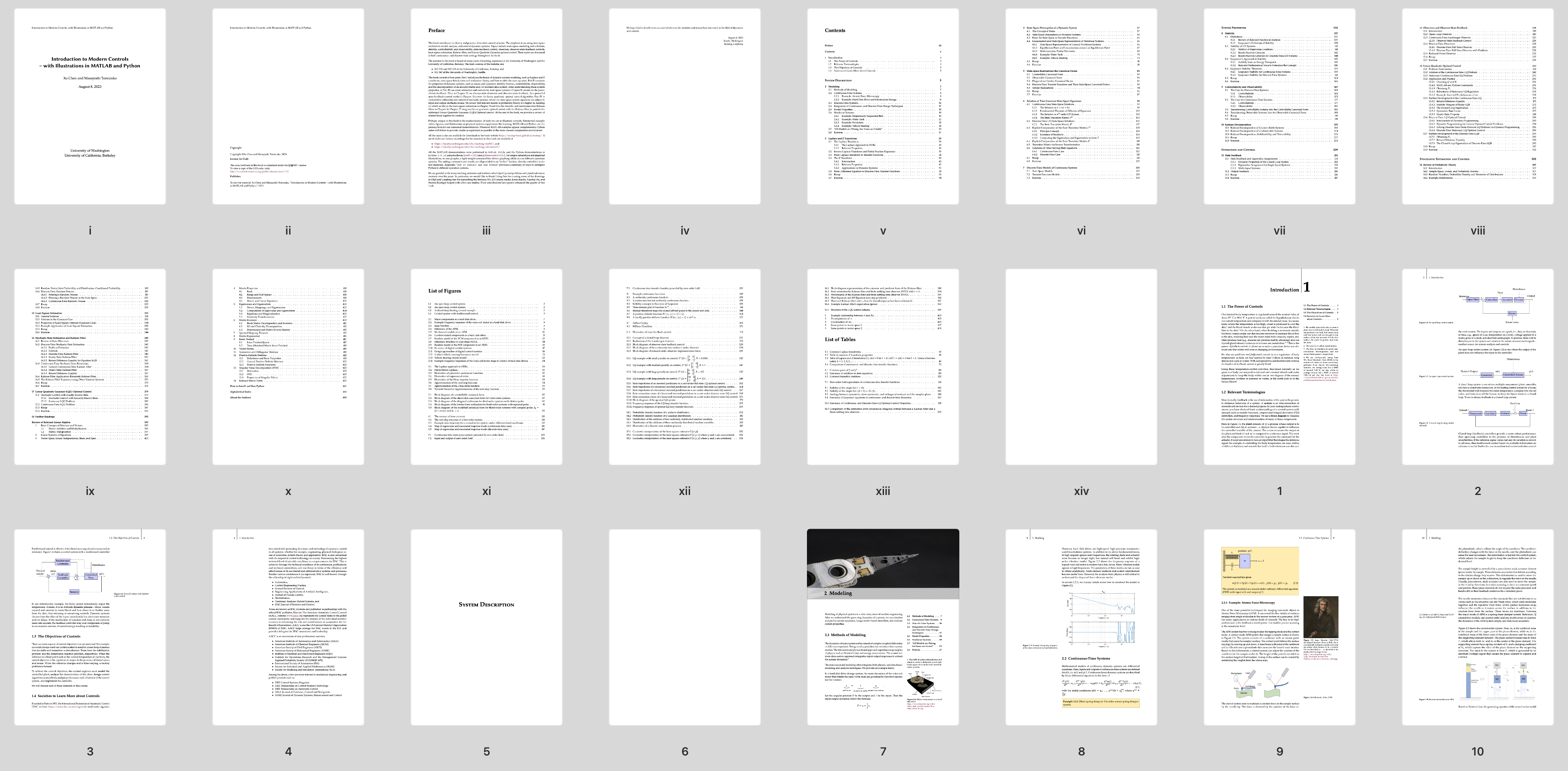Select page 9 thumbnail with Newton portrait
This screenshot has width=1568, height=771.
coord(1280,627)
